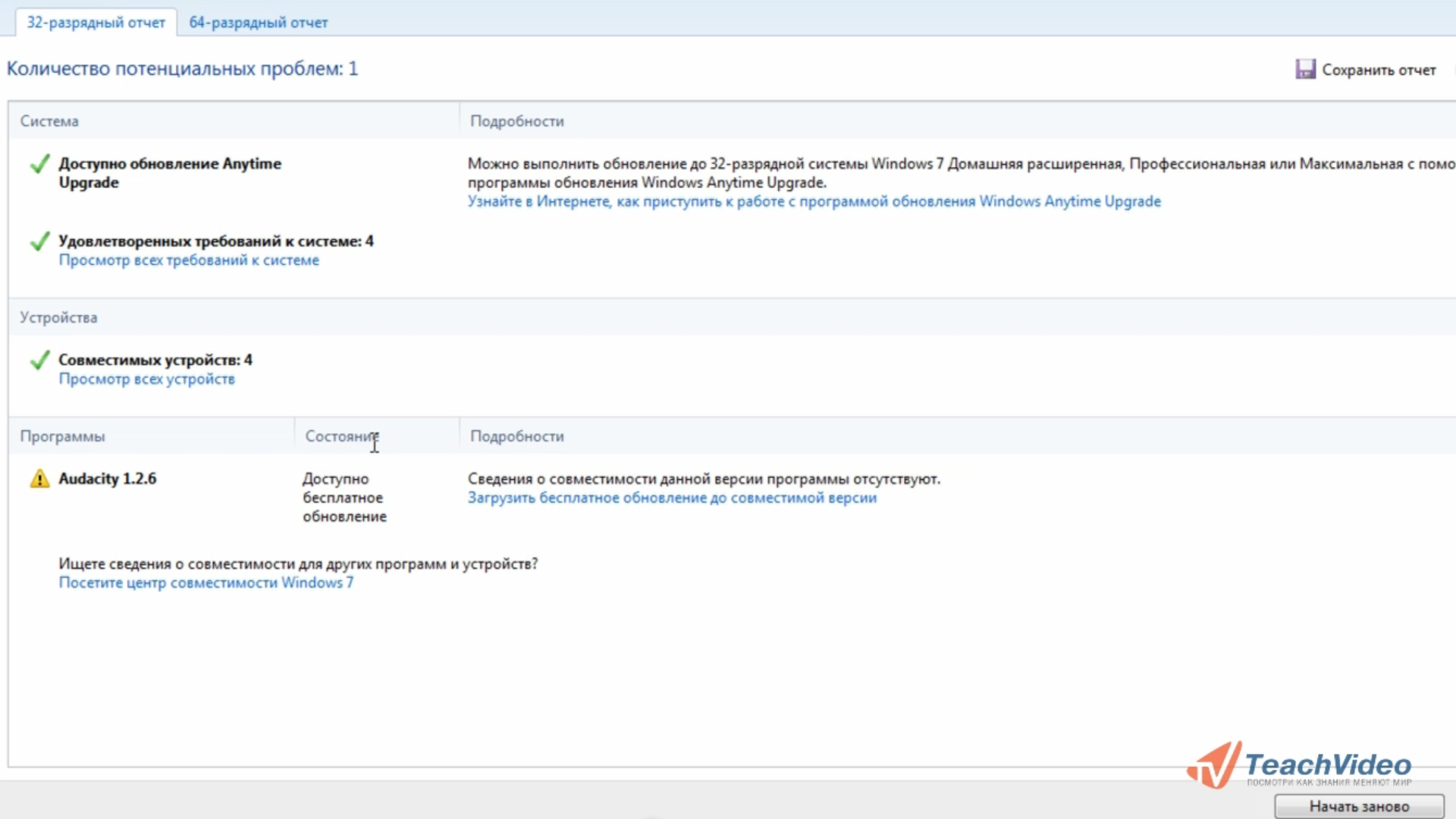Screen dimensions: 1456x819
Task: Visit the Windows 7 compatibility center link
Action: tap(206, 583)
